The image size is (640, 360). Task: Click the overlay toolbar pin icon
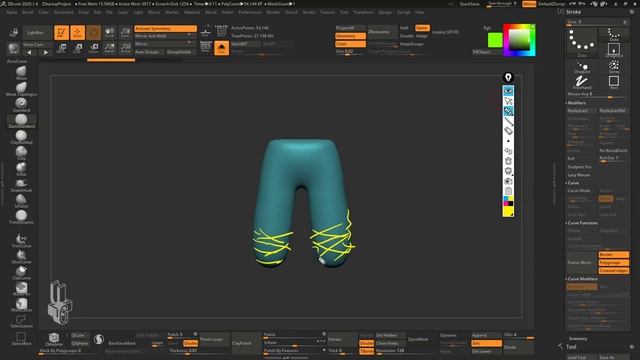(508, 78)
